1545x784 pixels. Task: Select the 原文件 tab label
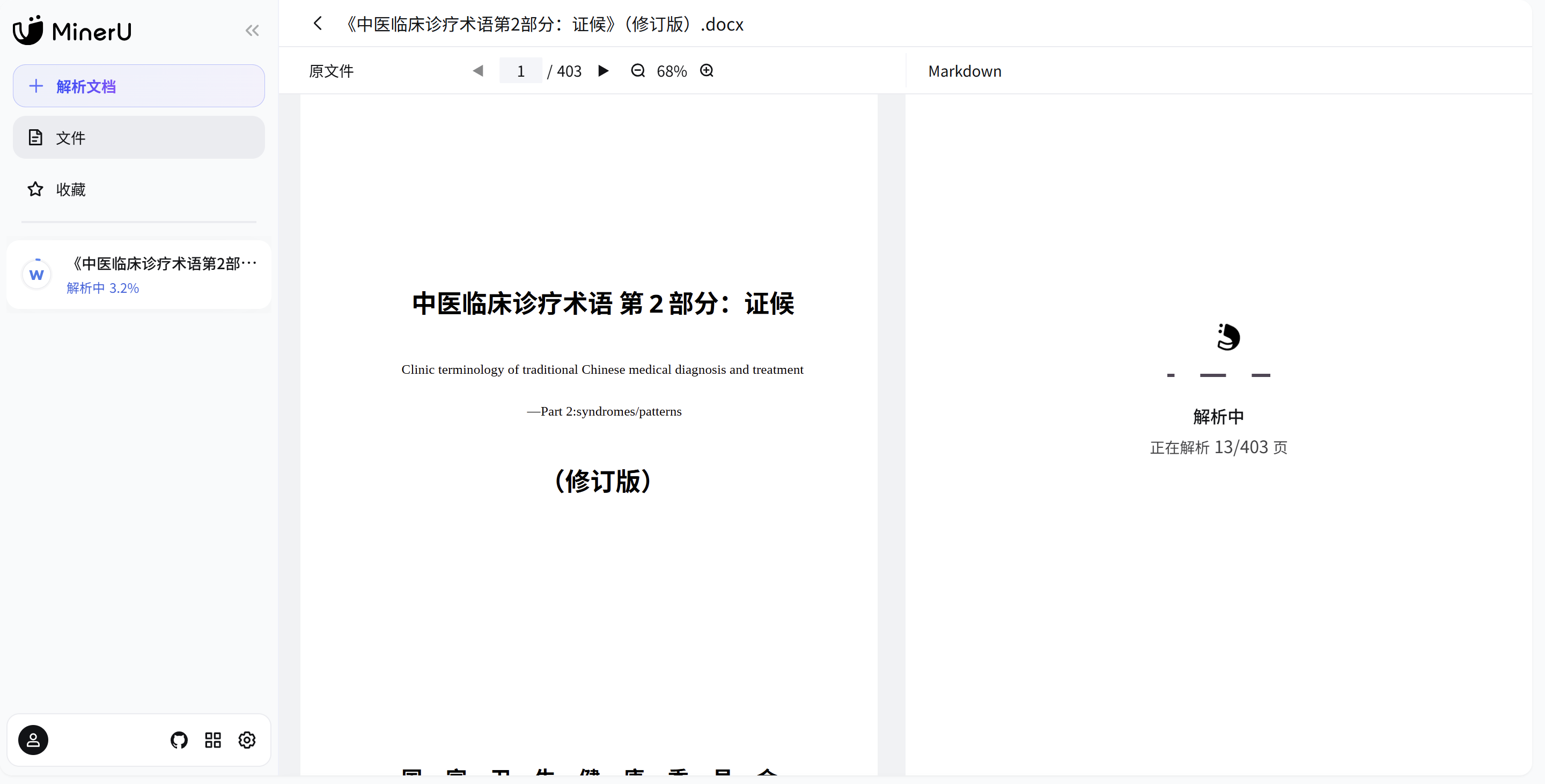point(331,71)
